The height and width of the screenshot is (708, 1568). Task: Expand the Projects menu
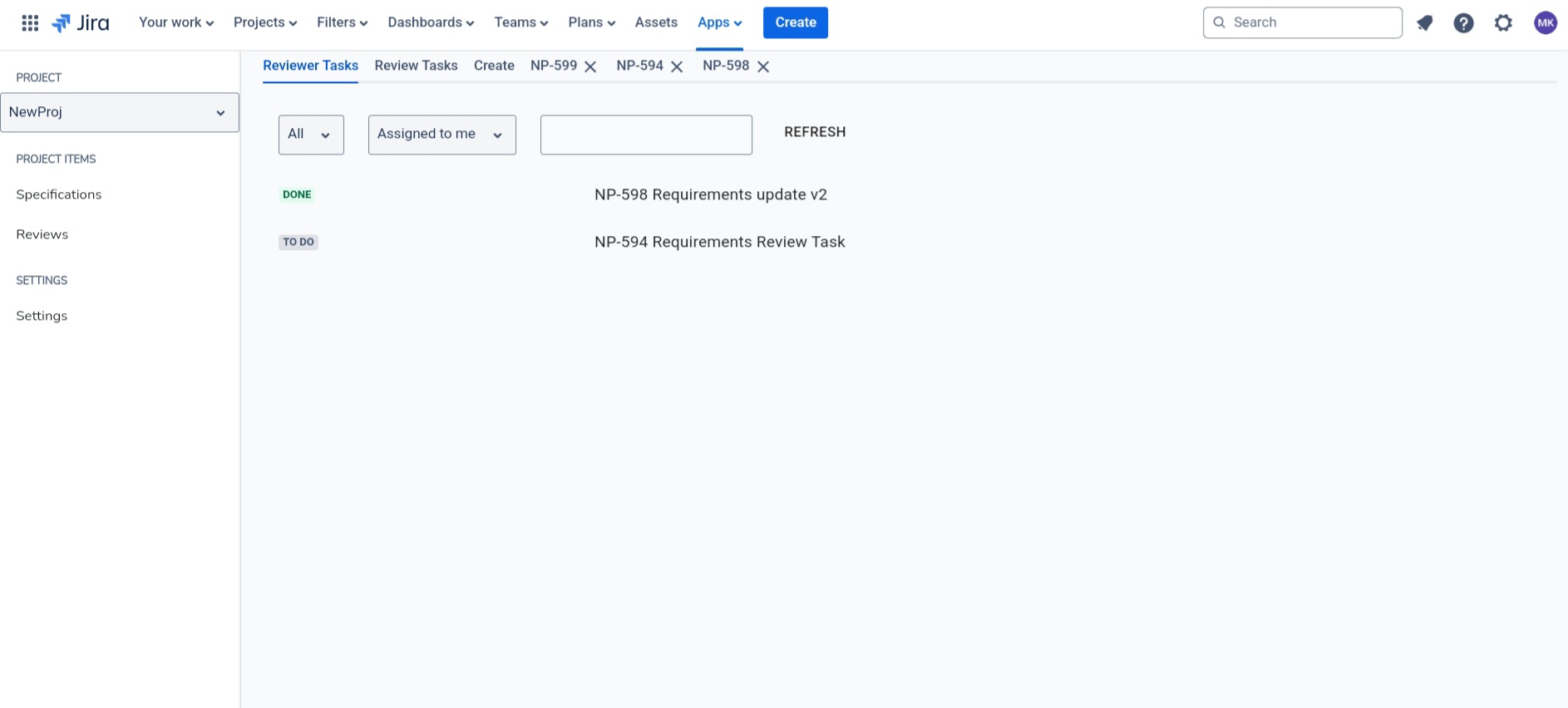265,22
